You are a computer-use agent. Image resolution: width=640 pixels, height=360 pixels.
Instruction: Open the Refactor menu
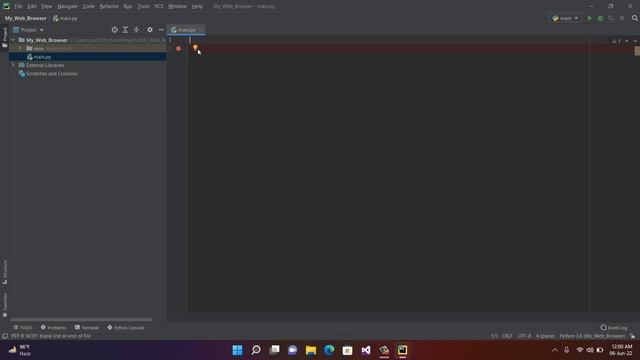click(109, 7)
